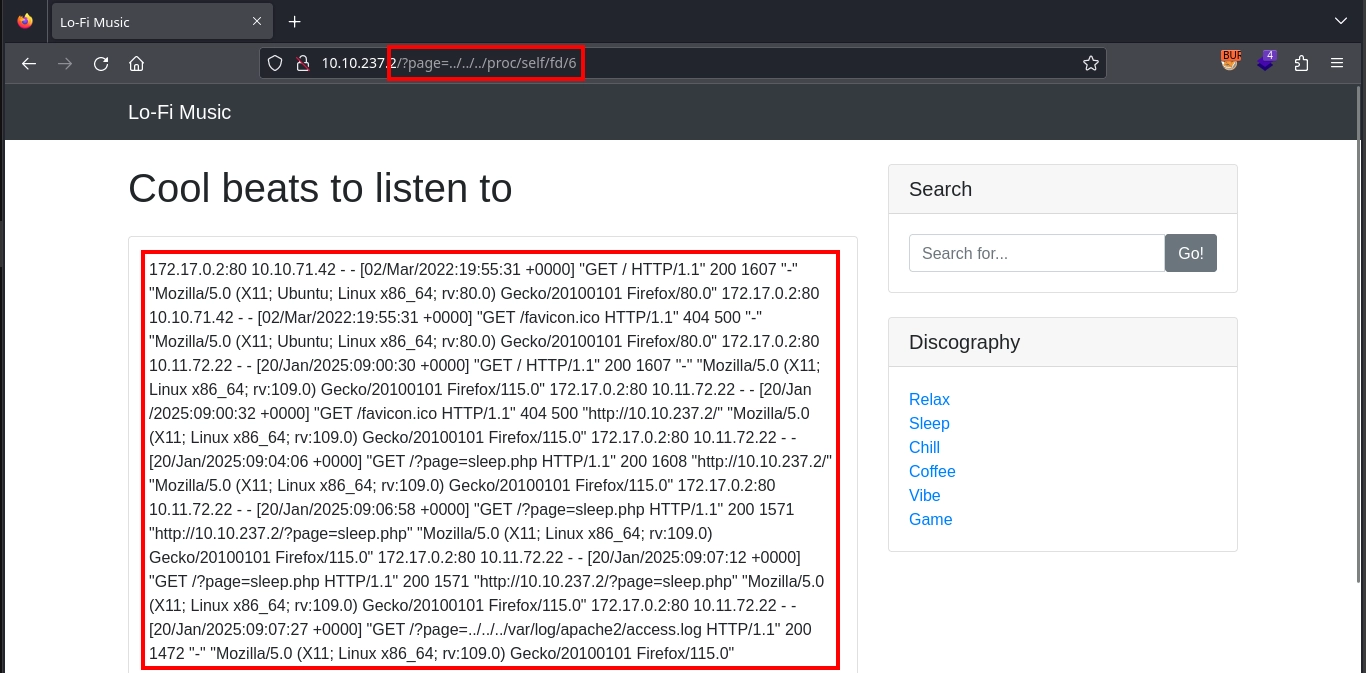The height and width of the screenshot is (673, 1366).
Task: Open the Extensions puzzle-piece menu
Action: click(1301, 64)
